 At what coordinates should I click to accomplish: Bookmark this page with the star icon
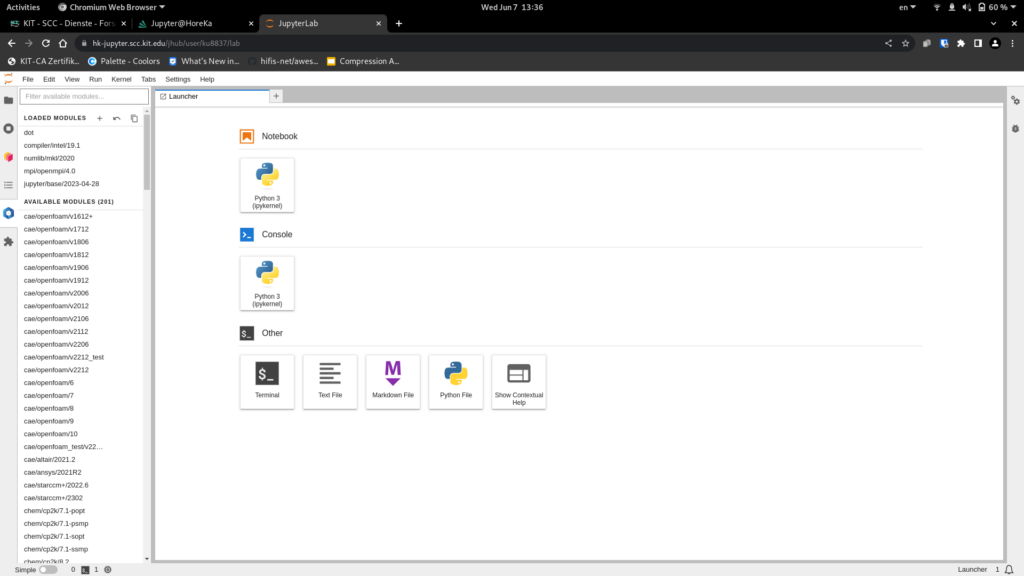coord(905,43)
